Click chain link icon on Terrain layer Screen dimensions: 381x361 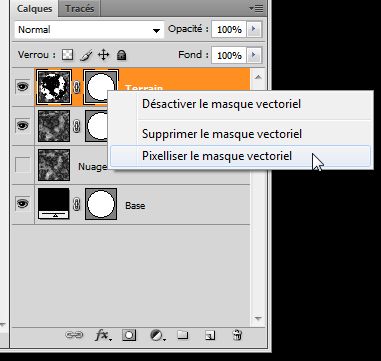click(77, 87)
